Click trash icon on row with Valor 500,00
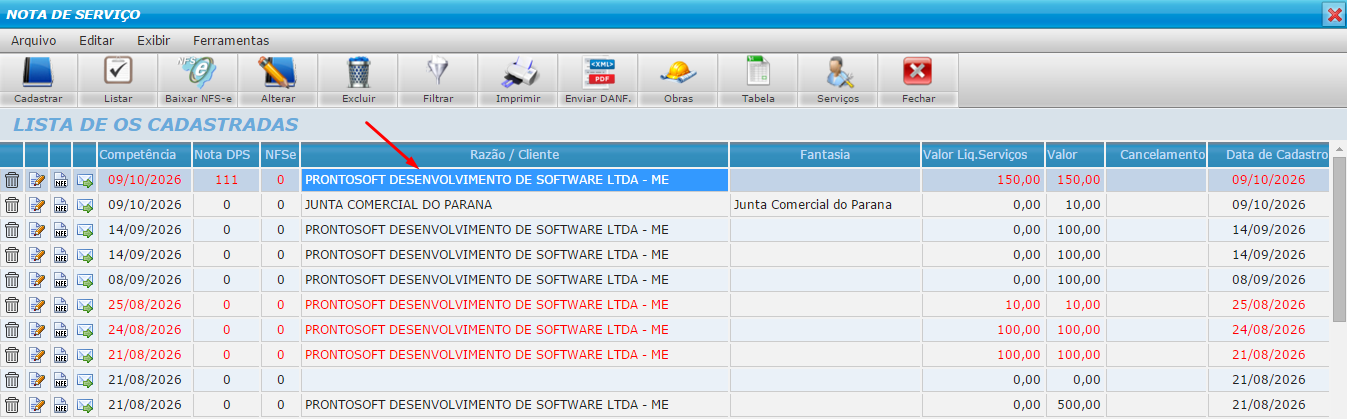Viewport: 1347px width, 419px height. pyautogui.click(x=12, y=405)
